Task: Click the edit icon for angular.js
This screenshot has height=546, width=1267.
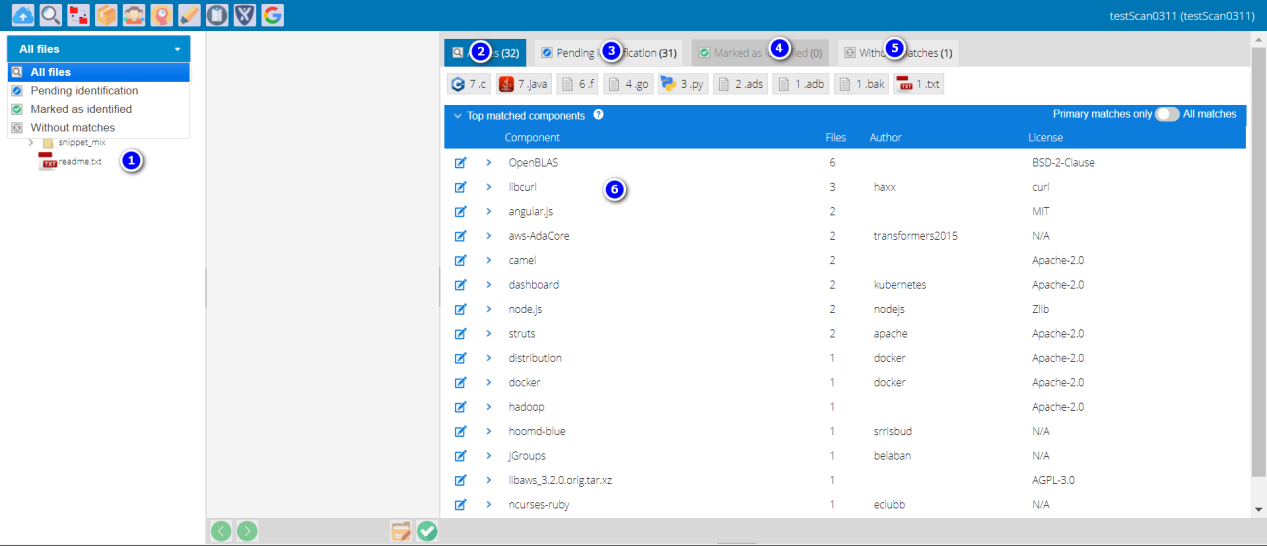Action: coord(461,211)
